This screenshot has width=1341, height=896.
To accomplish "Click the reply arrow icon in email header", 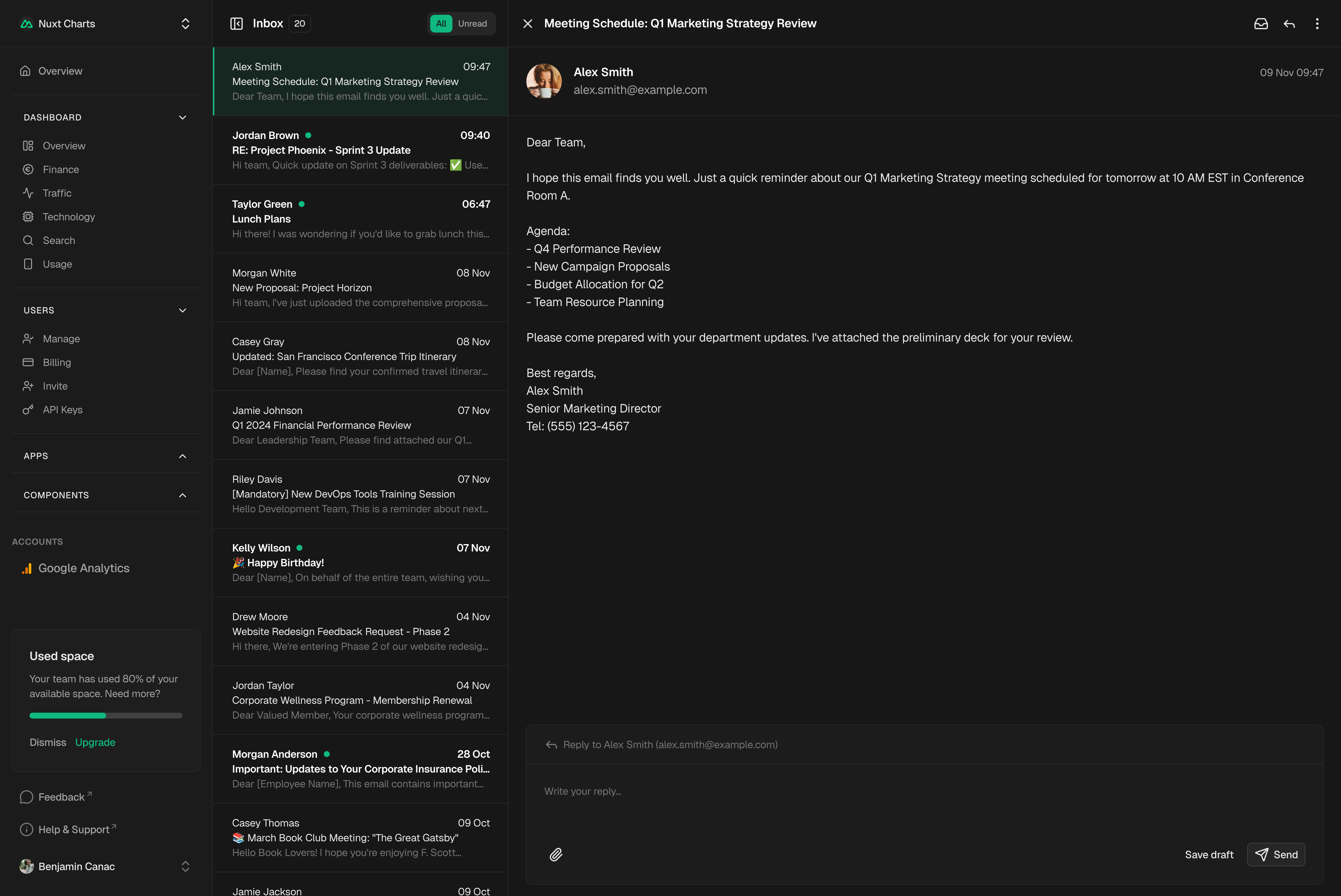I will tap(1289, 23).
